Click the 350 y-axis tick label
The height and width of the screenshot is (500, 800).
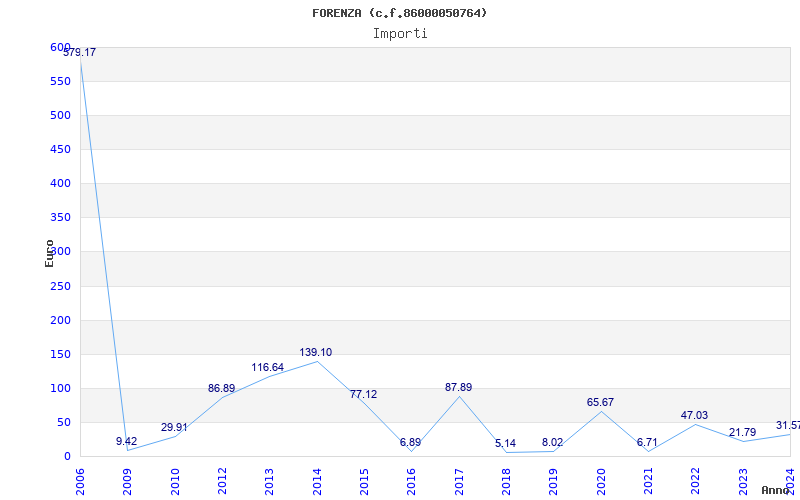(x=60, y=218)
